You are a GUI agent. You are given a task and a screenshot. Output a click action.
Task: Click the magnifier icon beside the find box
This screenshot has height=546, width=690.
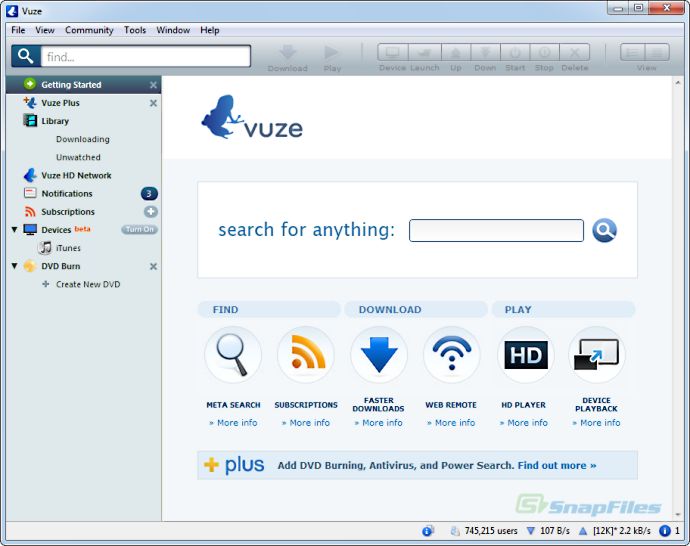(x=26, y=56)
